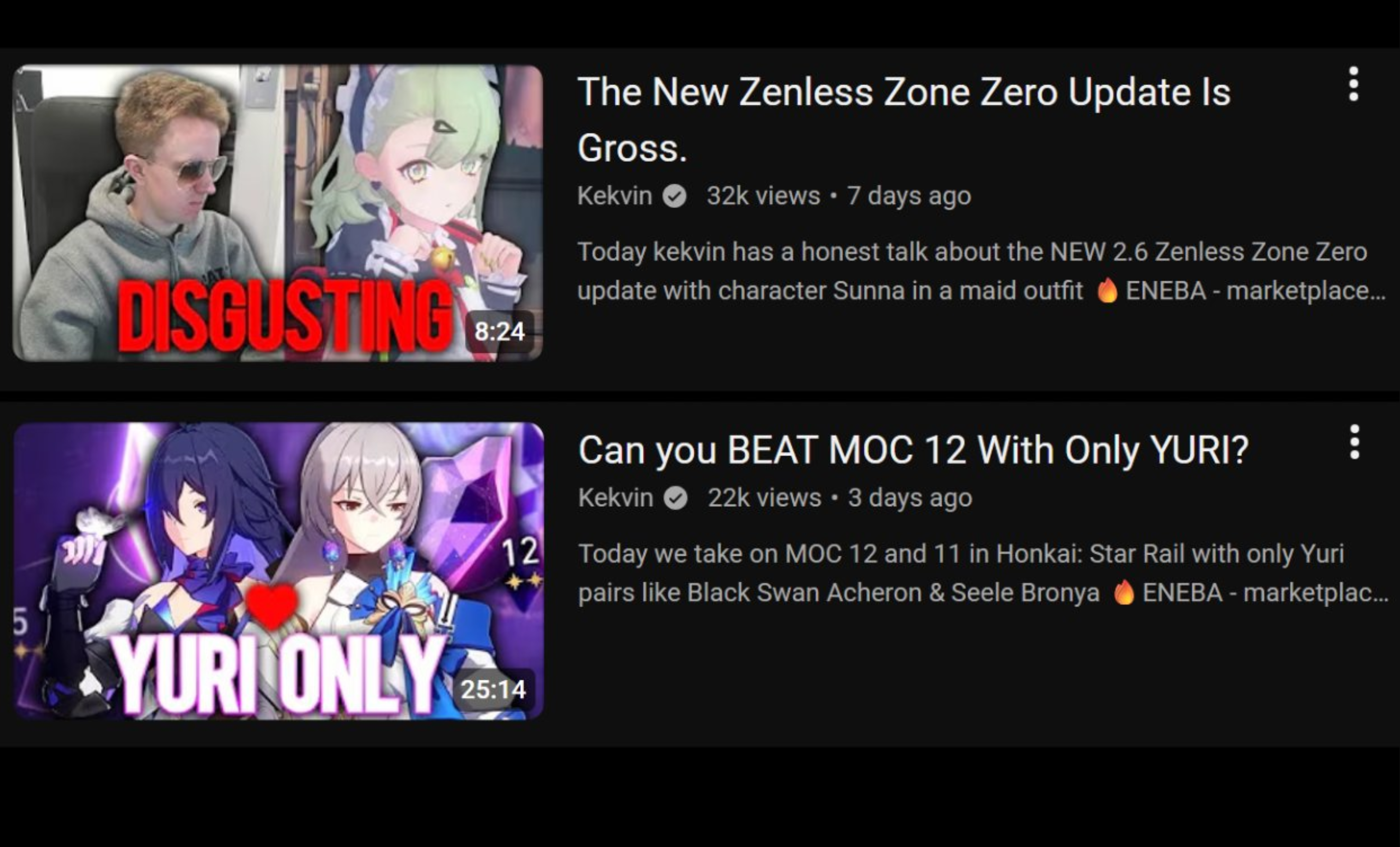1400x847 pixels.
Task: Click '7 days ago' upload date
Action: tap(909, 196)
